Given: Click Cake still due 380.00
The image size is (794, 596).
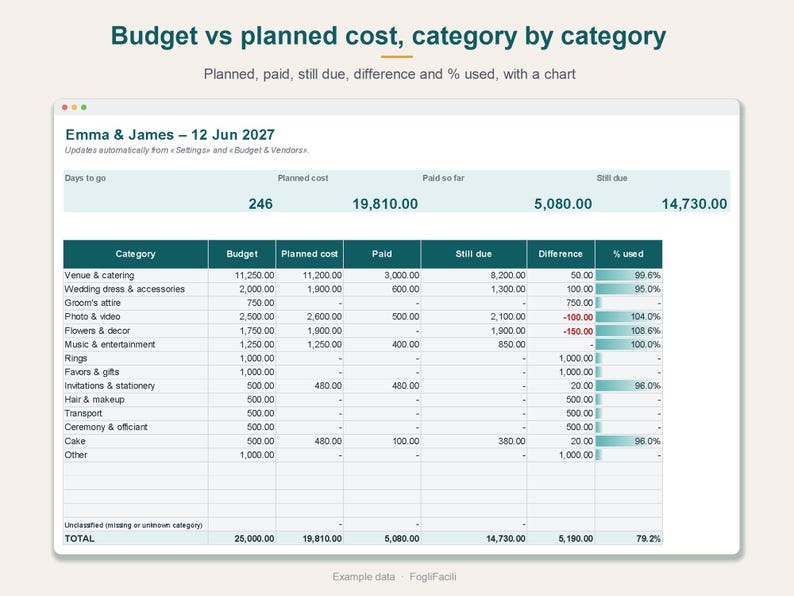Looking at the screenshot, I should click(x=473, y=441).
